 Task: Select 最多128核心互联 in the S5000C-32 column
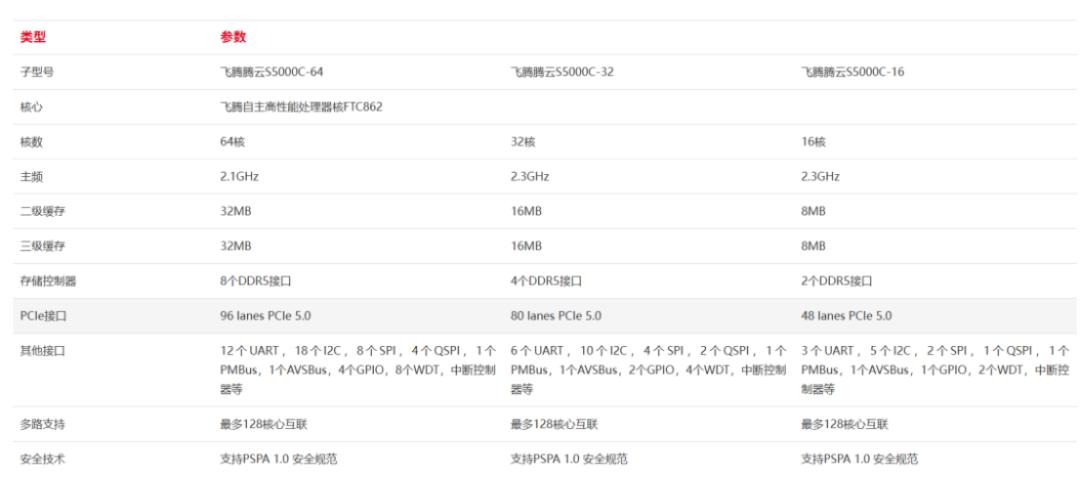[554, 425]
